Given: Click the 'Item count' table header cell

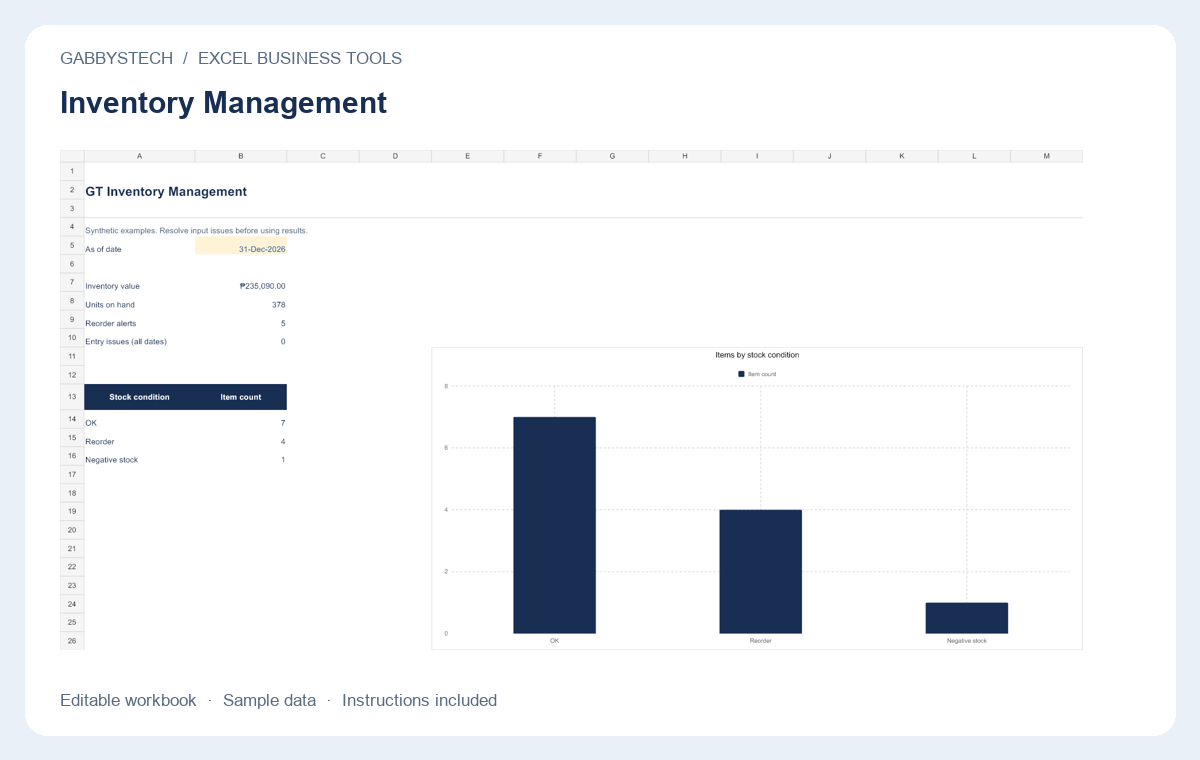Looking at the screenshot, I should (241, 397).
